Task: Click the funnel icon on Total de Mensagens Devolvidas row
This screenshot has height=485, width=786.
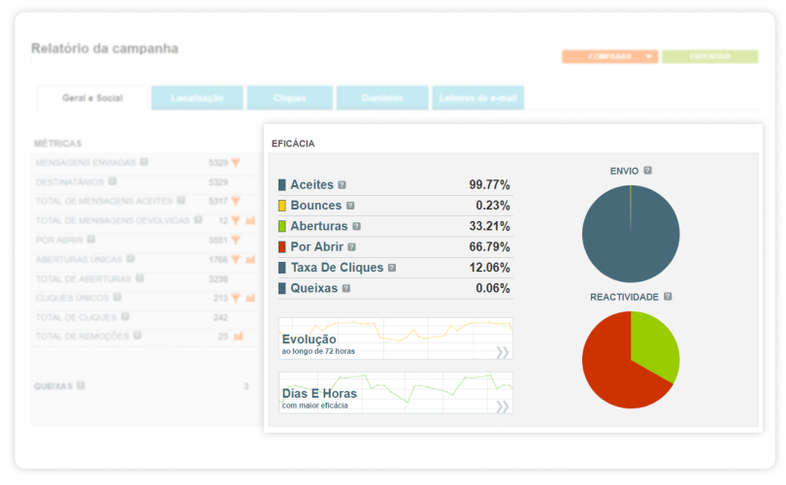Action: click(236, 220)
